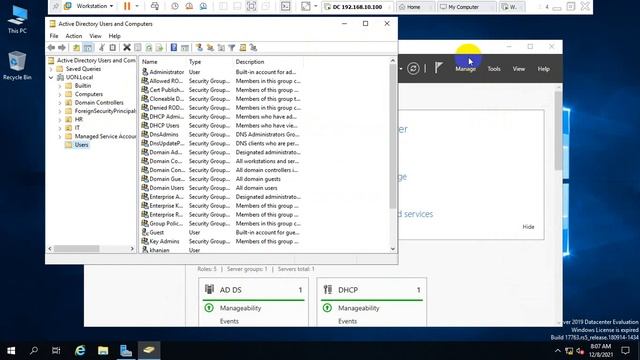Pause the virtual machine in VMware toolbar
640x360 pixels.
(127, 6)
